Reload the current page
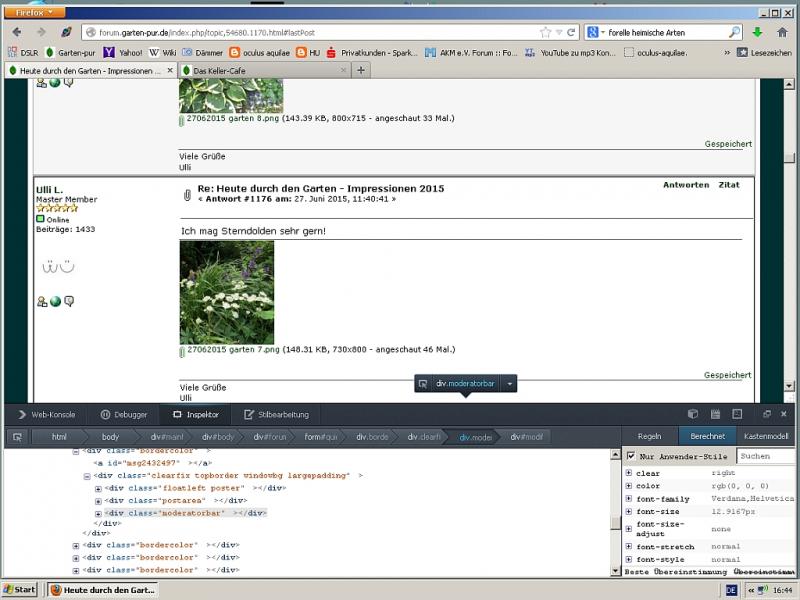The width and height of the screenshot is (800, 600). point(572,32)
